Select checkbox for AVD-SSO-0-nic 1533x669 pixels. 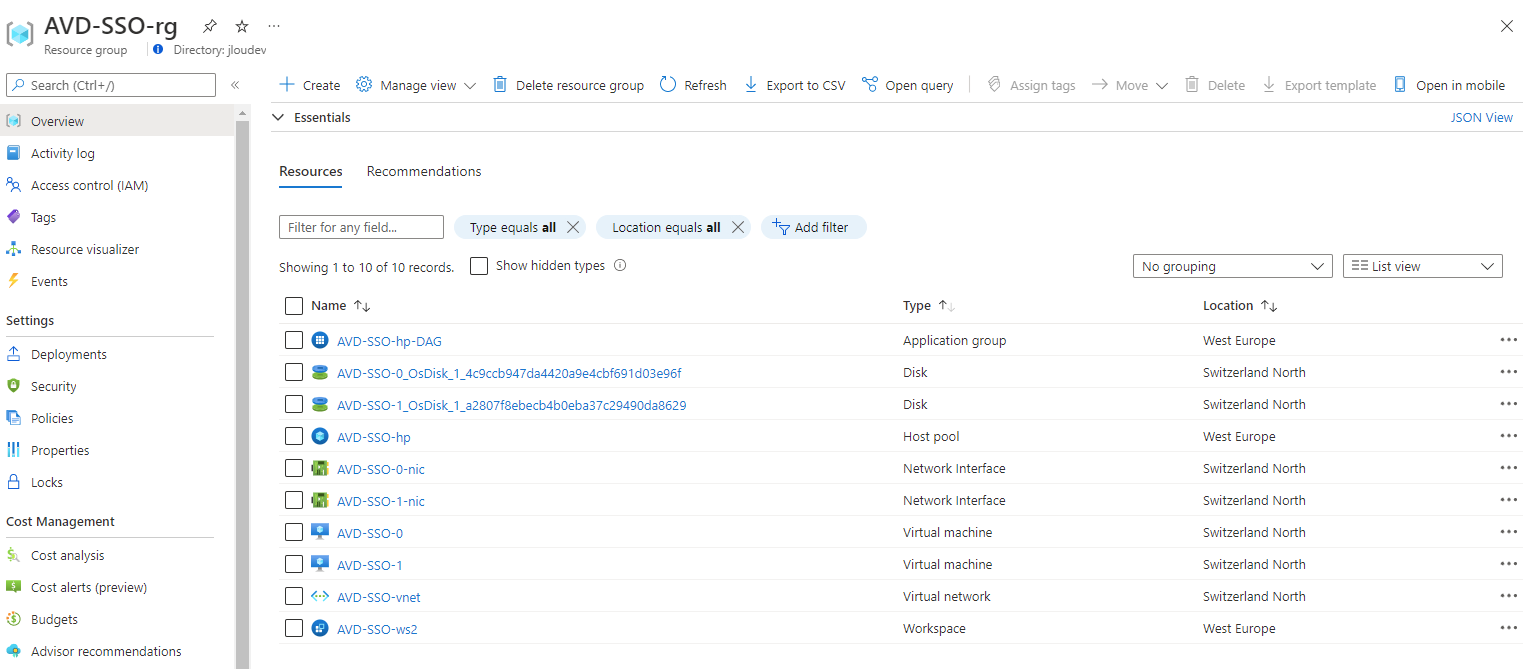(x=293, y=468)
